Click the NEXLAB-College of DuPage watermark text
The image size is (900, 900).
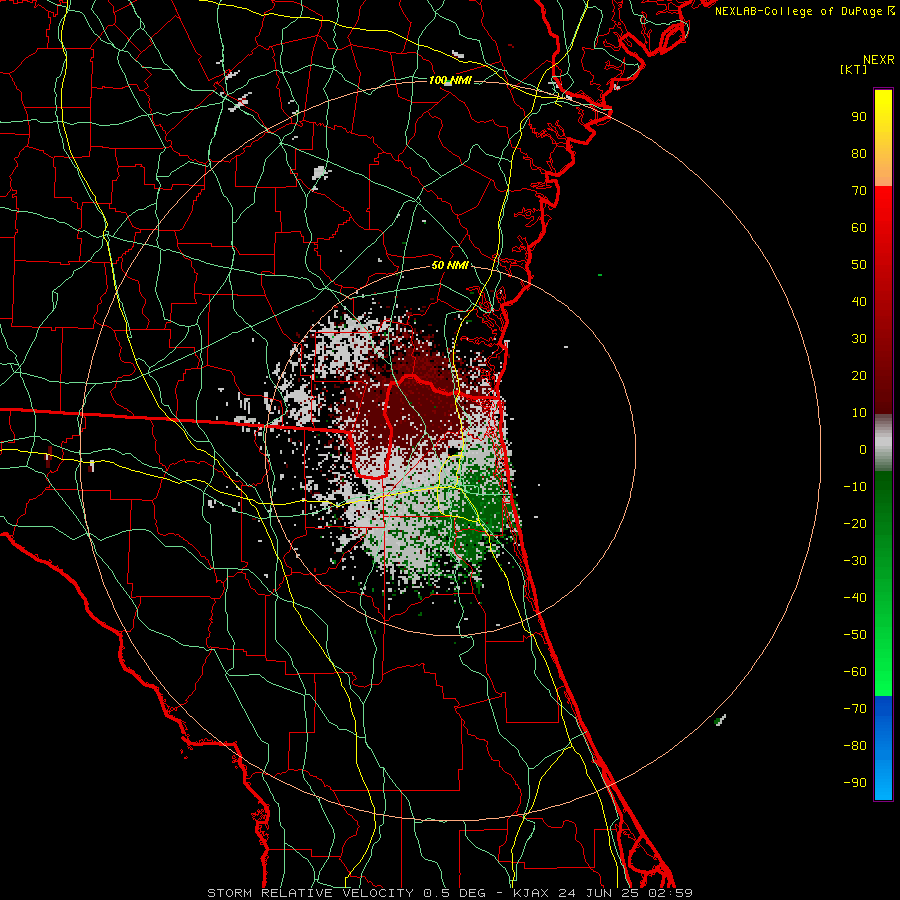(x=804, y=11)
